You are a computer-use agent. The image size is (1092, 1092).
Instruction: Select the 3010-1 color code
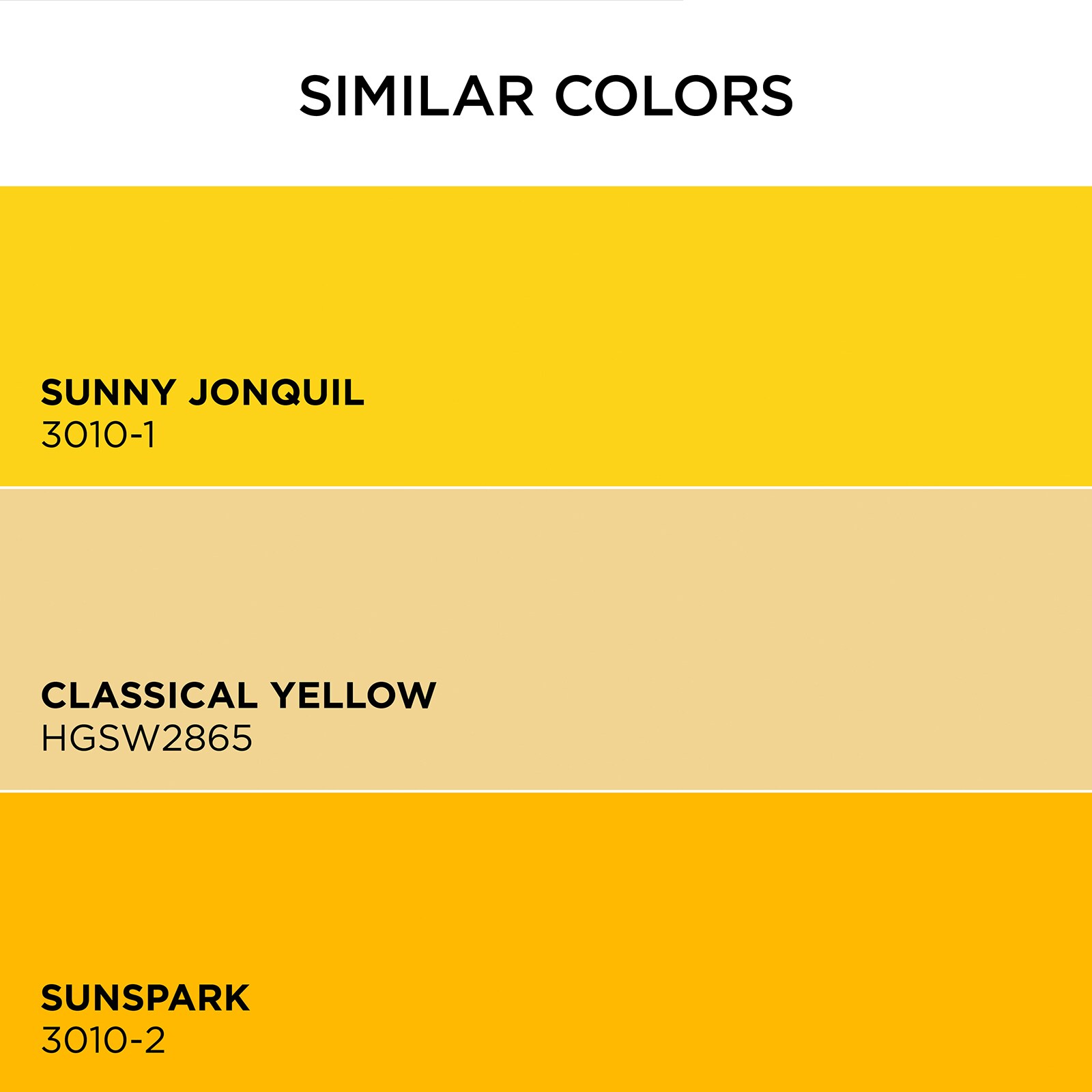(98, 435)
